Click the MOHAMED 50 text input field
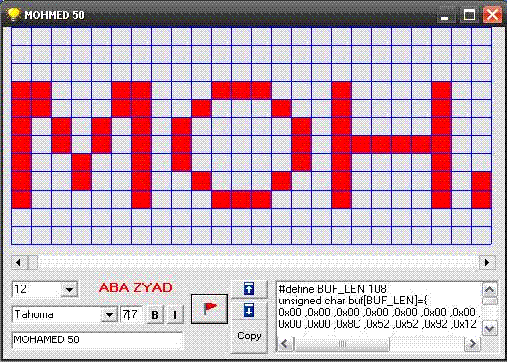Image resolution: width=507 pixels, height=362 pixels. pos(97,340)
